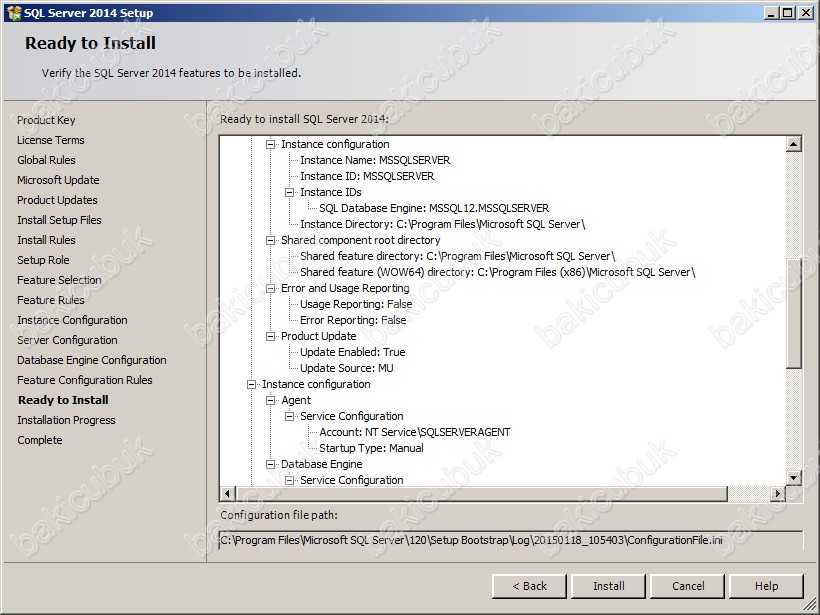Collapse Service Configuration under Agent
820x615 pixels.
289,416
